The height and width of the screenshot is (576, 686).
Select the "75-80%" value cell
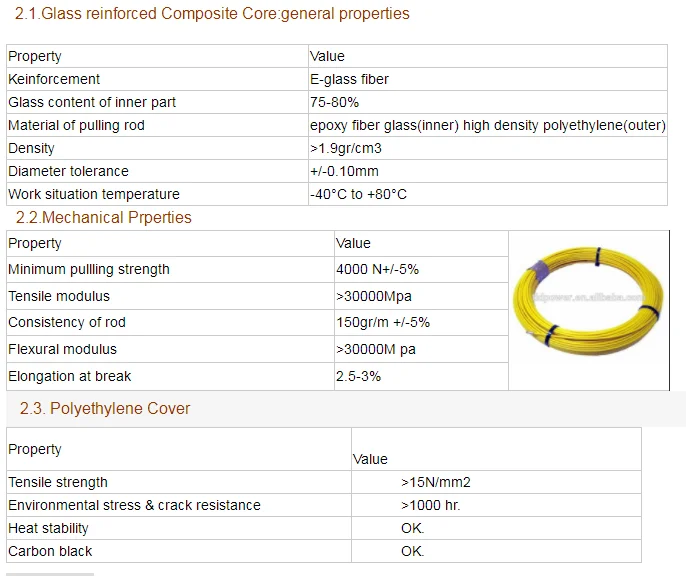(x=335, y=102)
